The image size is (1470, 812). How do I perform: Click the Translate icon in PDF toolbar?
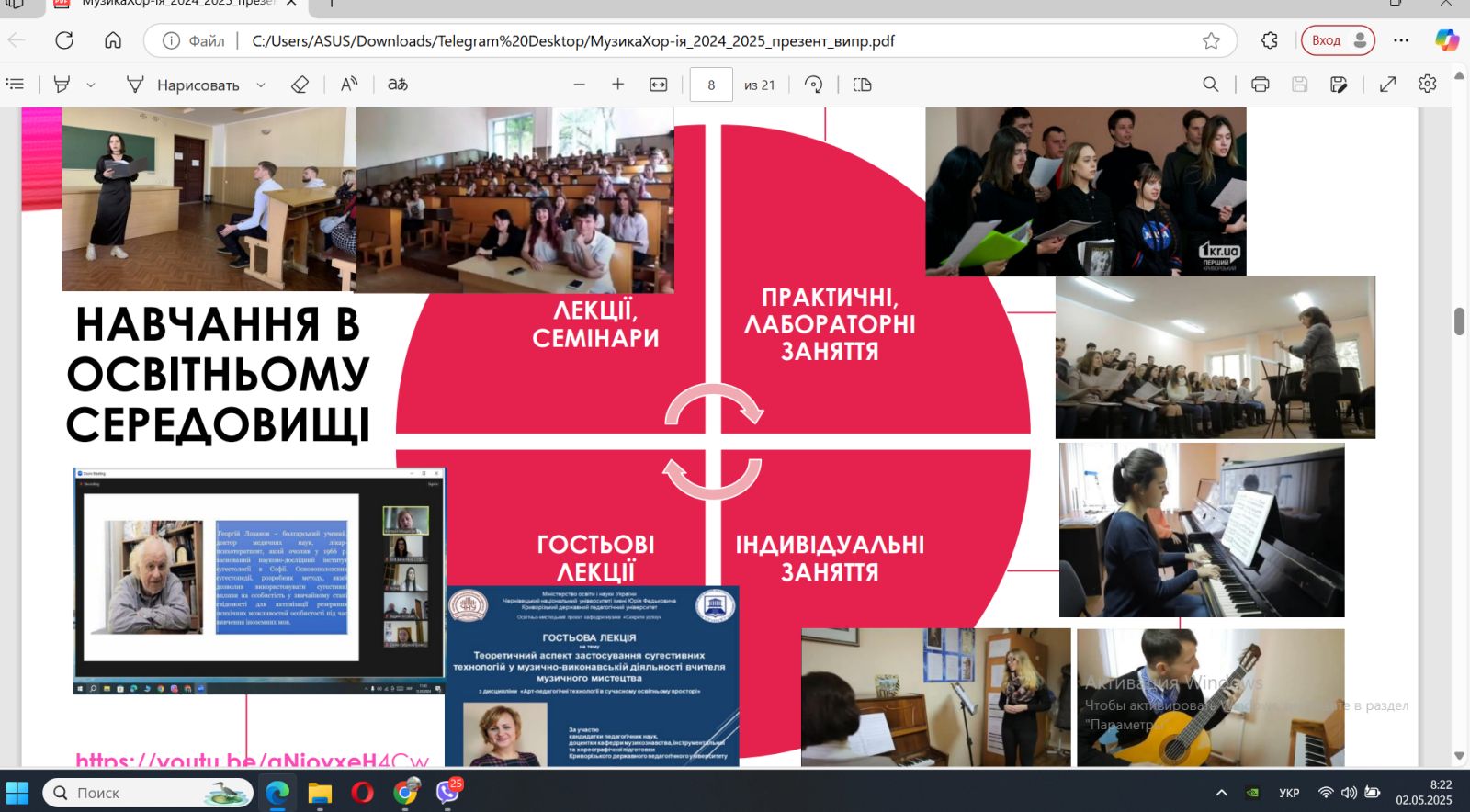pos(397,85)
